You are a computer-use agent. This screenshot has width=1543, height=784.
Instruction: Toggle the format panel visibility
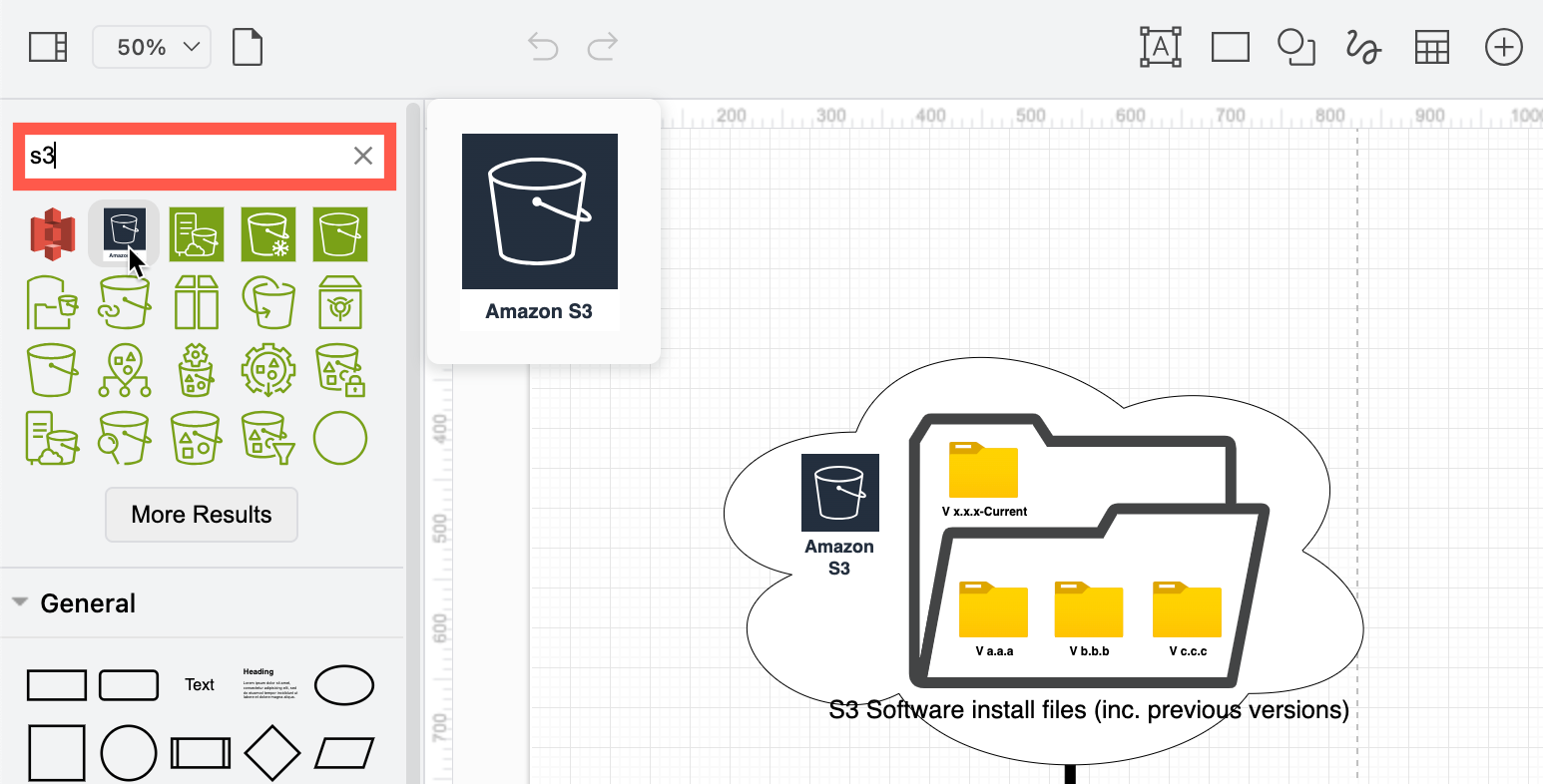click(x=46, y=46)
